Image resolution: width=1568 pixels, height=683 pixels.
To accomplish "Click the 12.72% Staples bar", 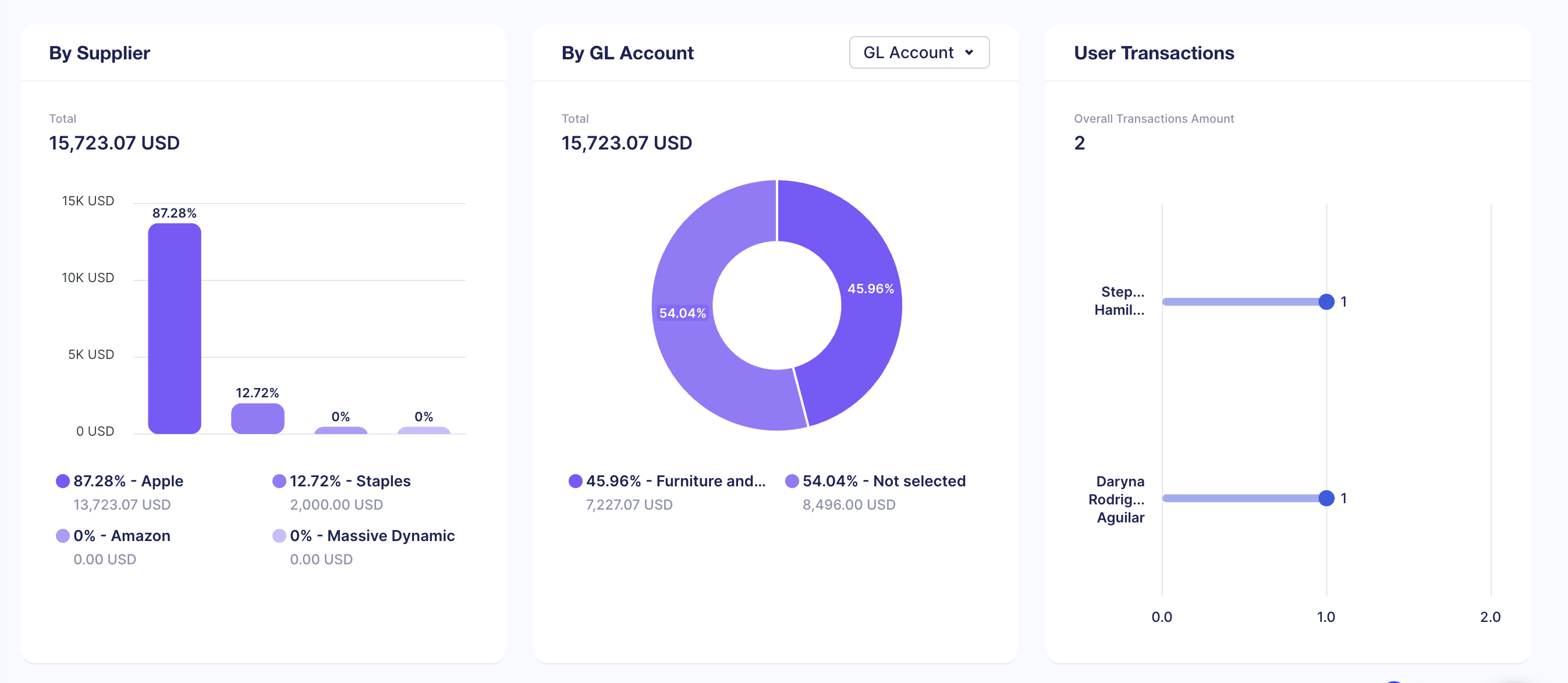I will pyautogui.click(x=257, y=418).
